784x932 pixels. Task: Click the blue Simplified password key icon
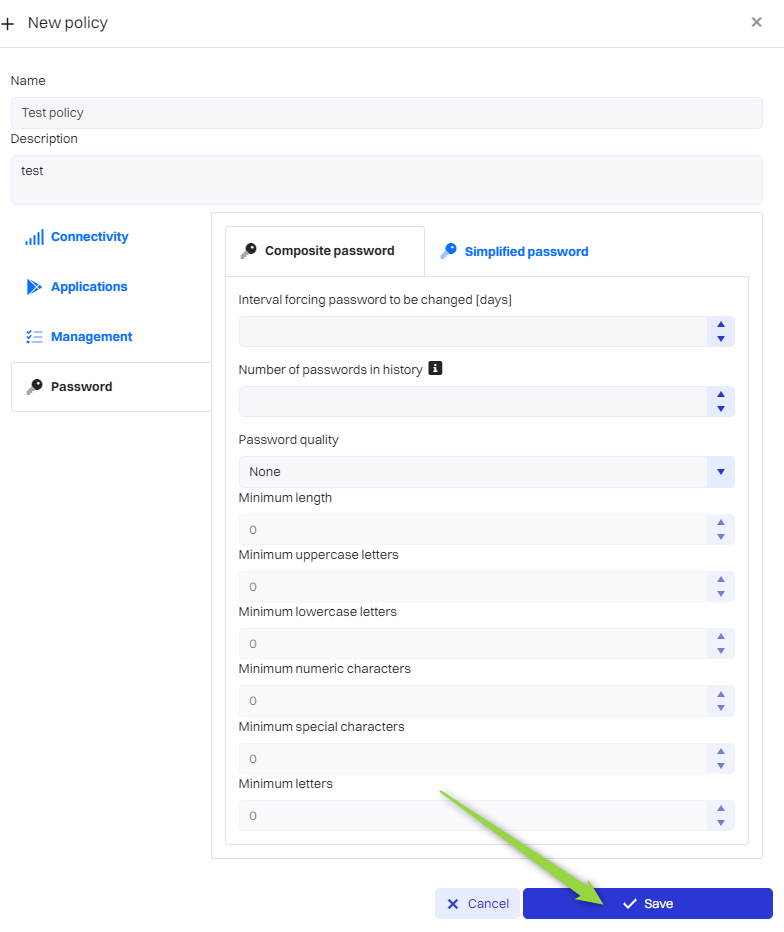[x=448, y=251]
